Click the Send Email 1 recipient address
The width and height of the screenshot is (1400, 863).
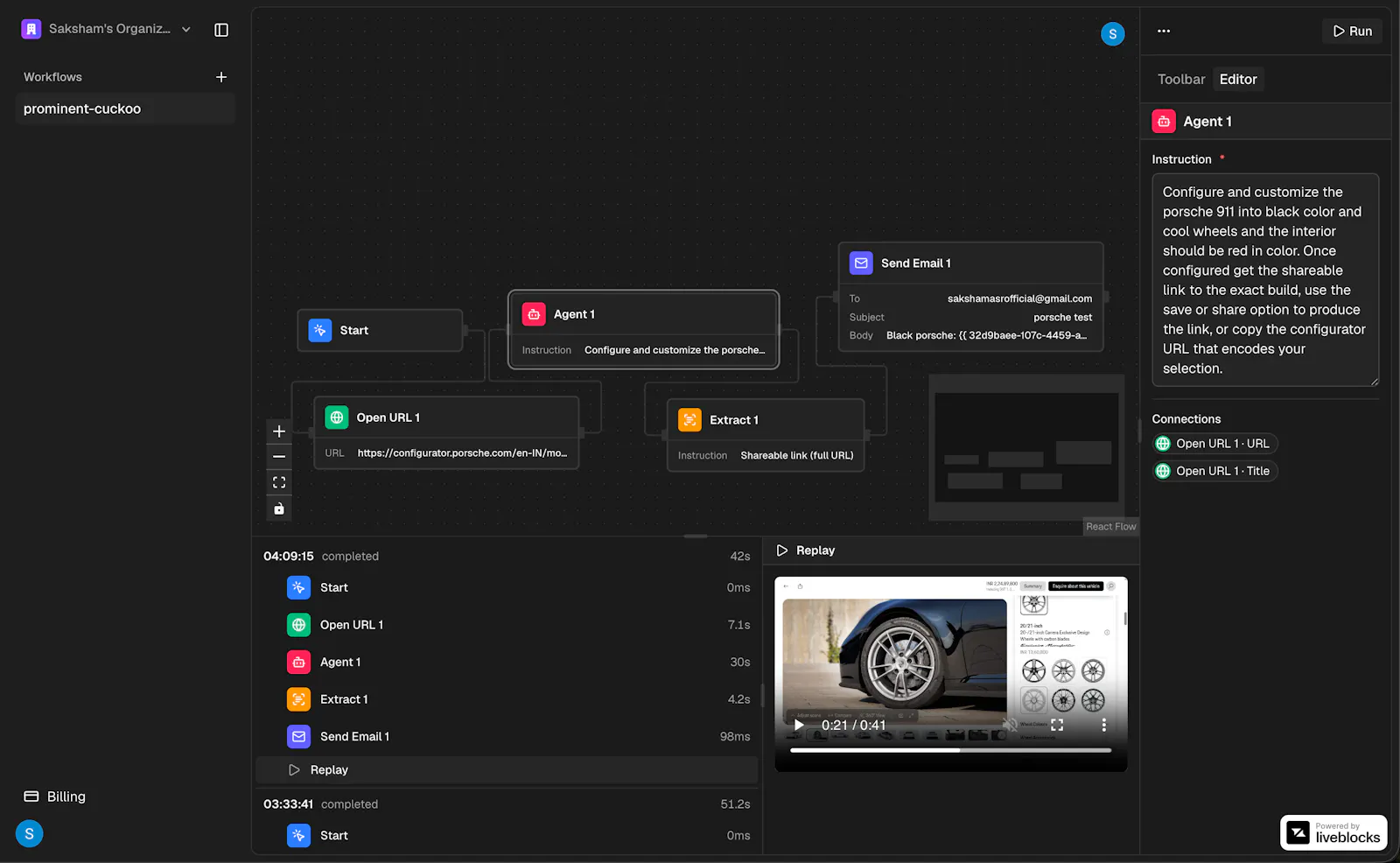[x=1019, y=298]
